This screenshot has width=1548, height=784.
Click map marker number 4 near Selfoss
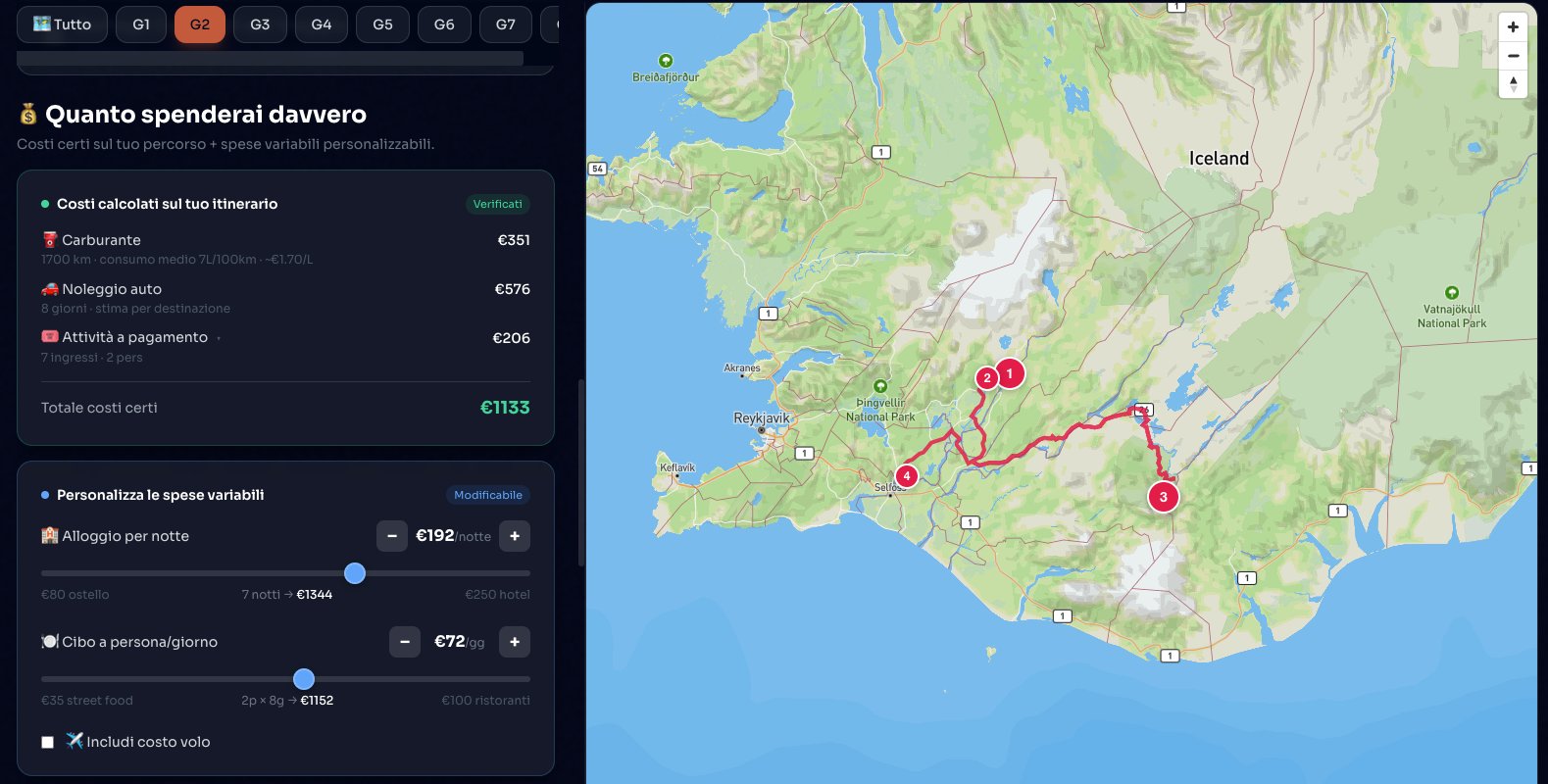coord(907,476)
